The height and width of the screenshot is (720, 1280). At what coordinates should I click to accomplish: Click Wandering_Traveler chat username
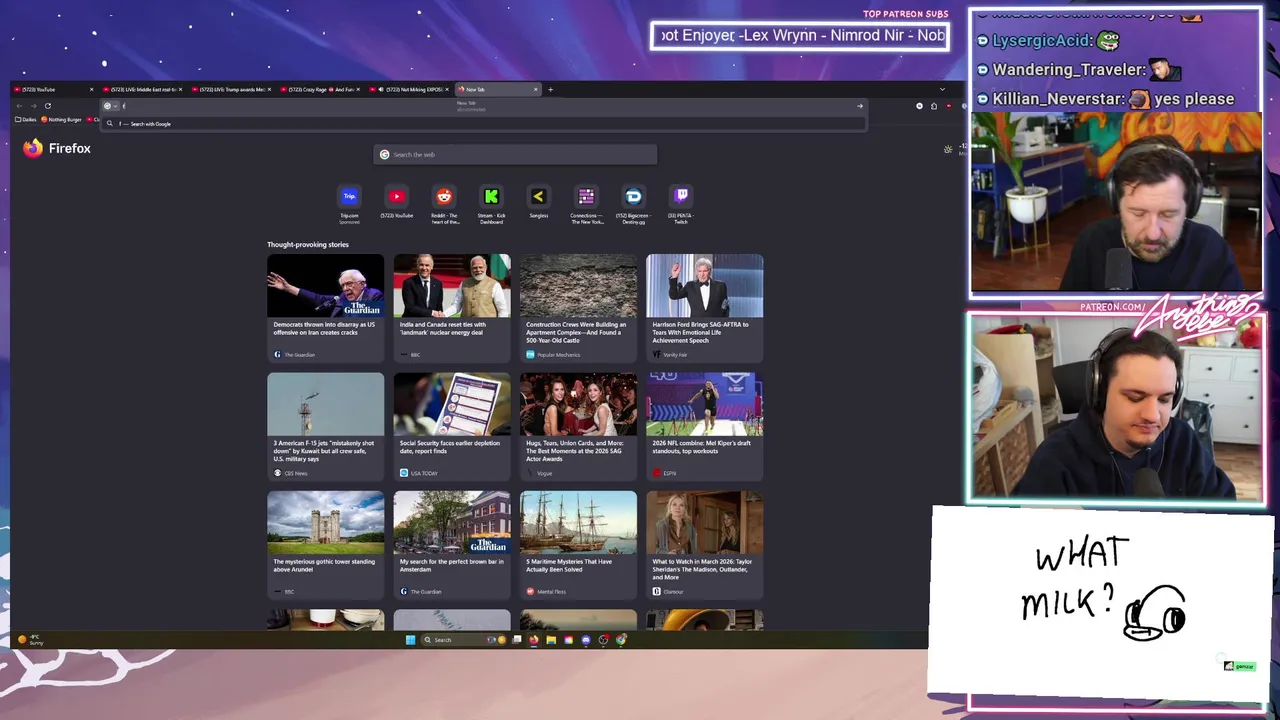click(1068, 70)
